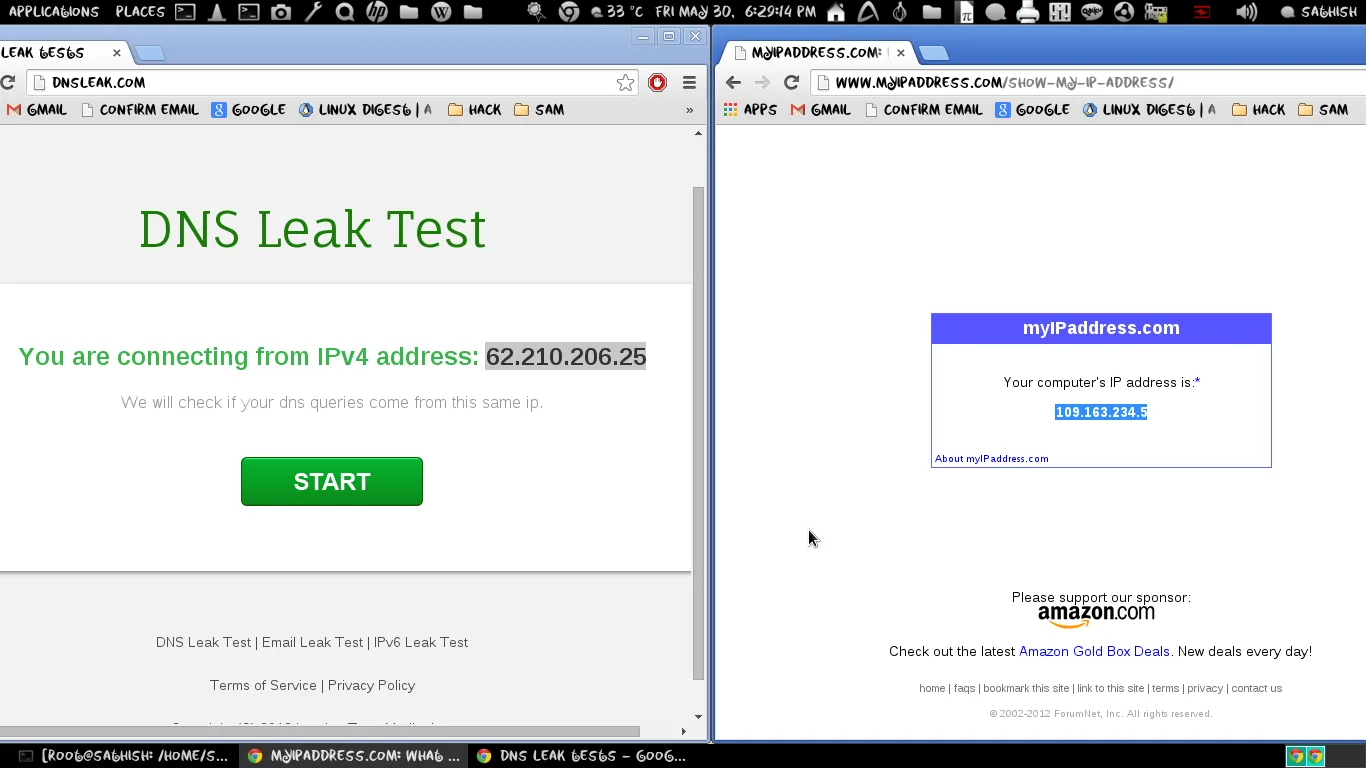Open Gmail bookmark in DNS leak window

coord(36,109)
